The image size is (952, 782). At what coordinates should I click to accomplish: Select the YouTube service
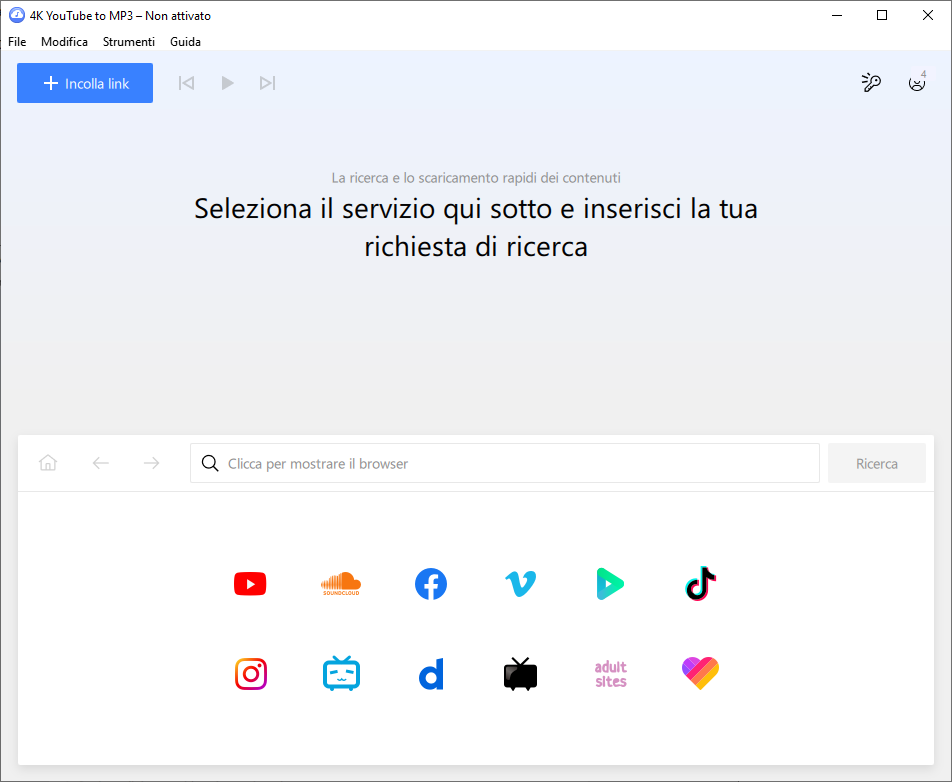[250, 584]
